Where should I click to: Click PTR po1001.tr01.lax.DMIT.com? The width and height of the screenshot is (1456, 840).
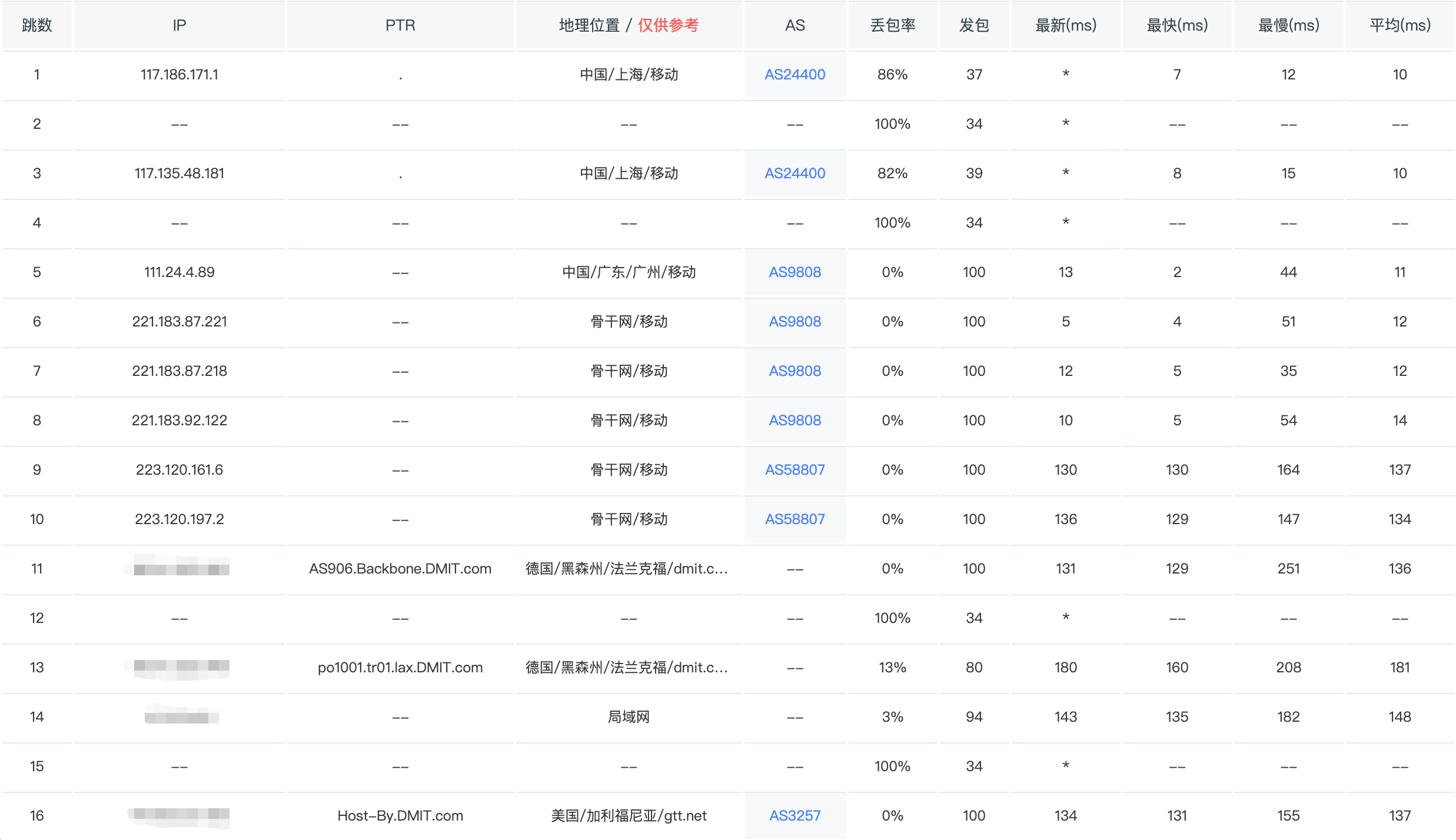(x=400, y=668)
